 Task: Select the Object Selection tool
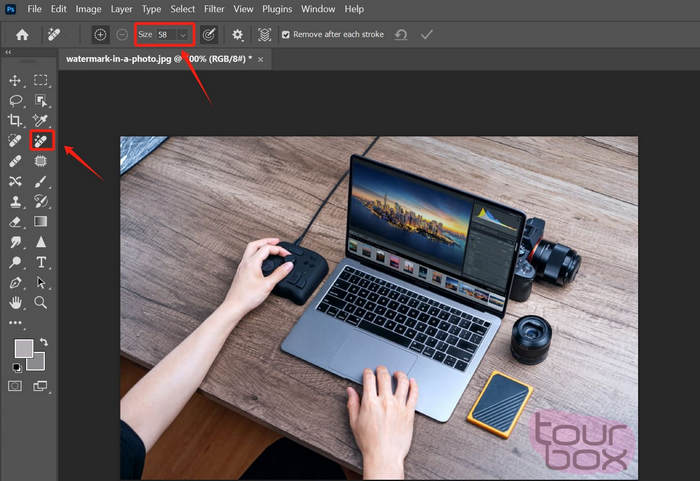pyautogui.click(x=41, y=100)
